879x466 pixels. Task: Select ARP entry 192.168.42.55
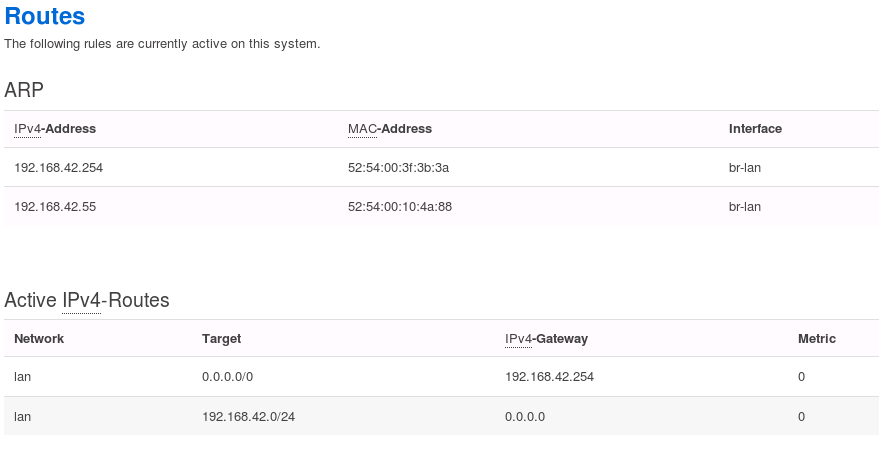(55, 206)
